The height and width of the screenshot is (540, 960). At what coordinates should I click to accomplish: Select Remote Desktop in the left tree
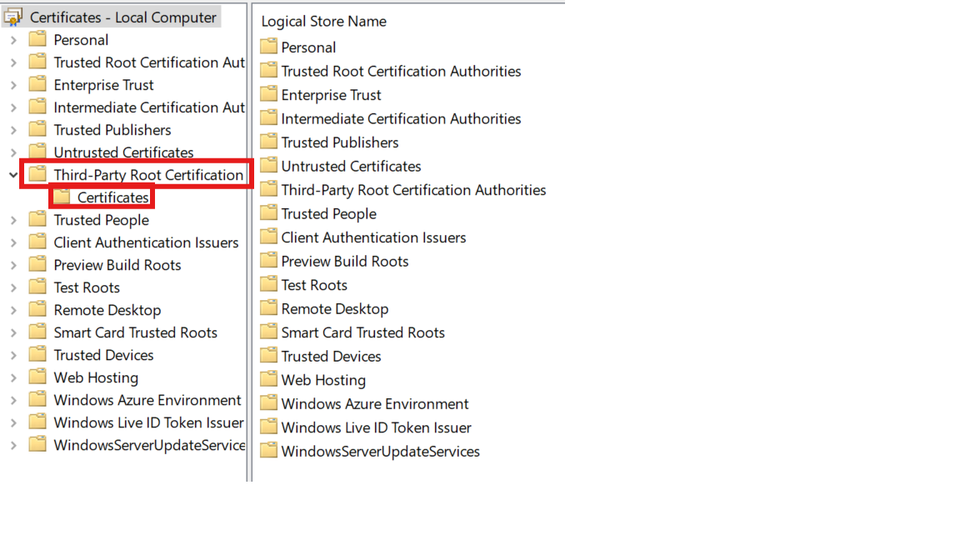click(107, 310)
